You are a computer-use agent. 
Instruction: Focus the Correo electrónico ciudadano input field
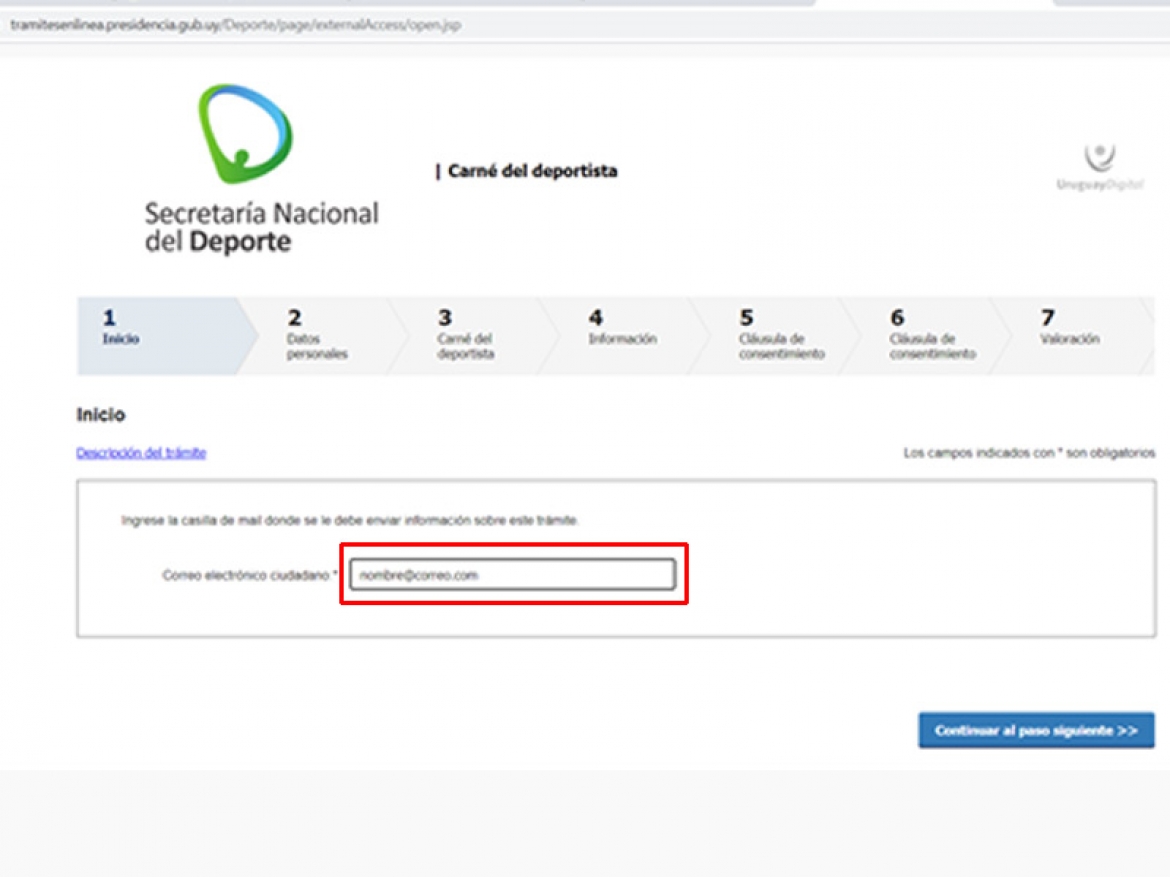click(x=512, y=575)
